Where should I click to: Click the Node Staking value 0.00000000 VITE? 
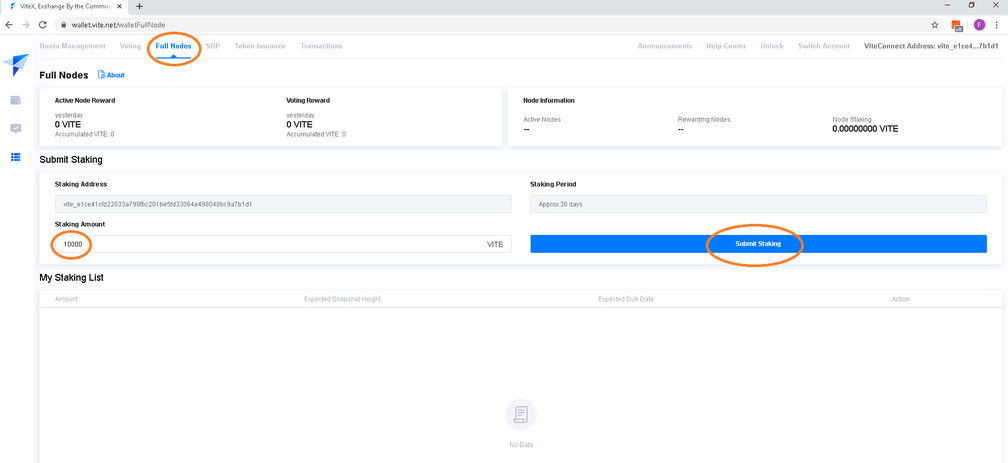pos(865,129)
